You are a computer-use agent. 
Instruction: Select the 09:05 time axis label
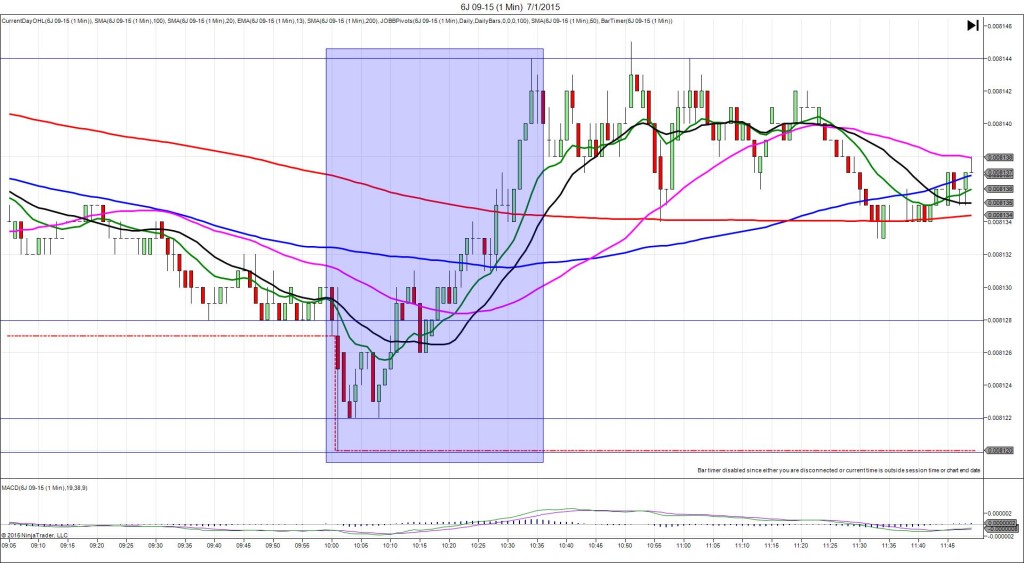[9, 545]
